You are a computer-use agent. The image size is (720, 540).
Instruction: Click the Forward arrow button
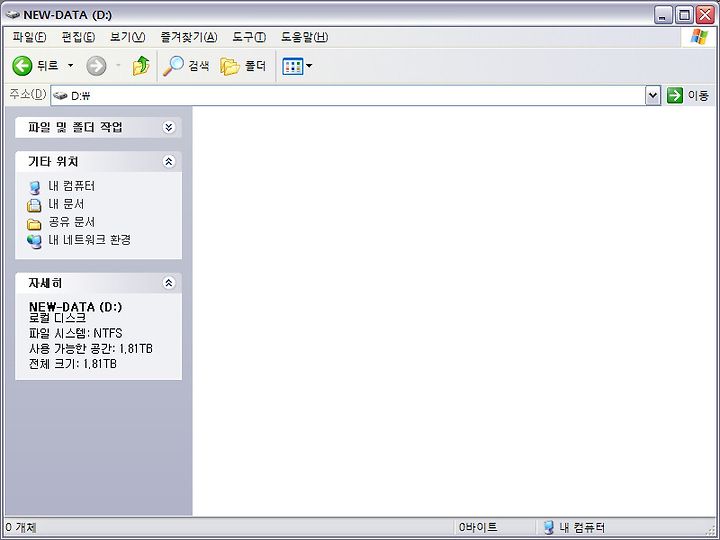pyautogui.click(x=96, y=66)
